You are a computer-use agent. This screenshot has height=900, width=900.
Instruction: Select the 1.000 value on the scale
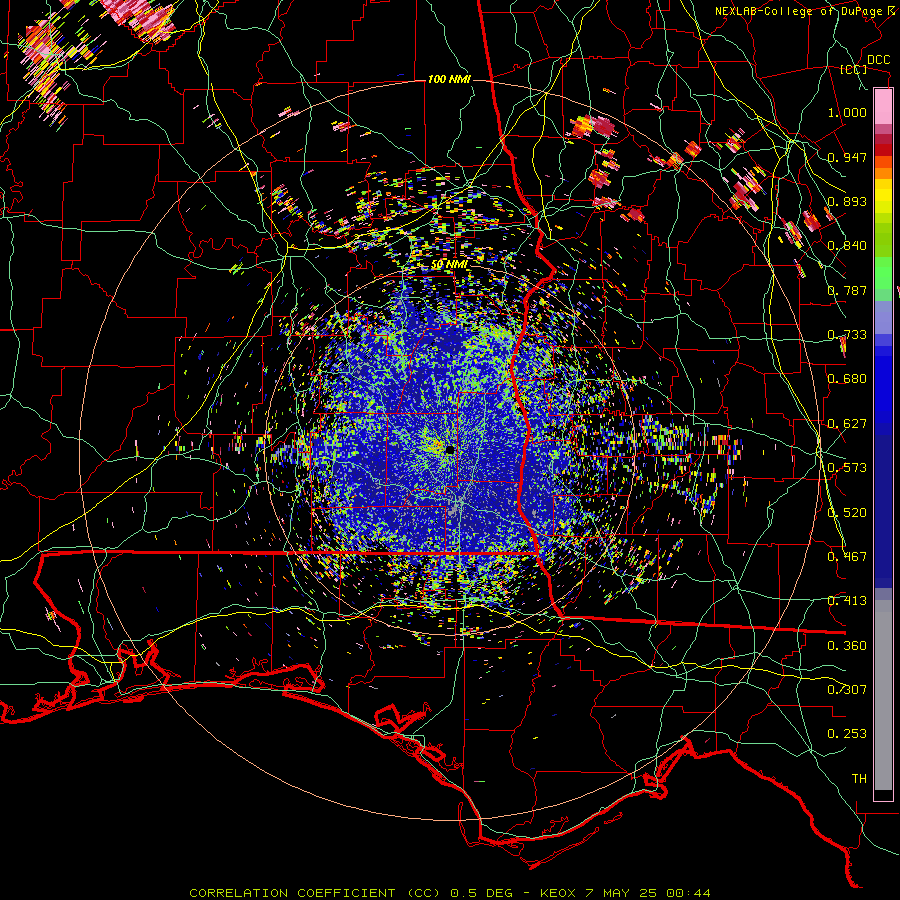click(847, 112)
